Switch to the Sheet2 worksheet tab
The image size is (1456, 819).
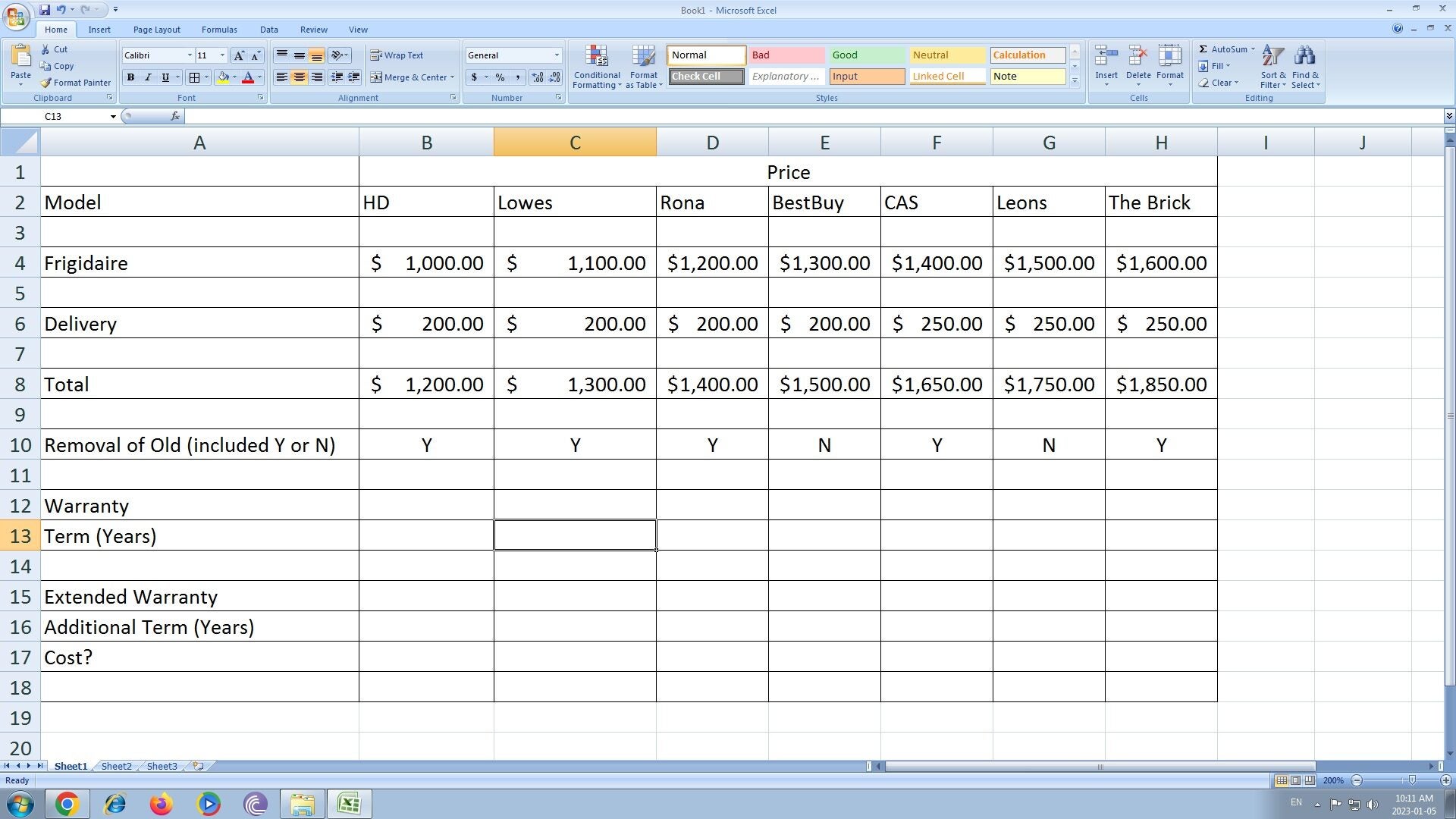point(116,766)
